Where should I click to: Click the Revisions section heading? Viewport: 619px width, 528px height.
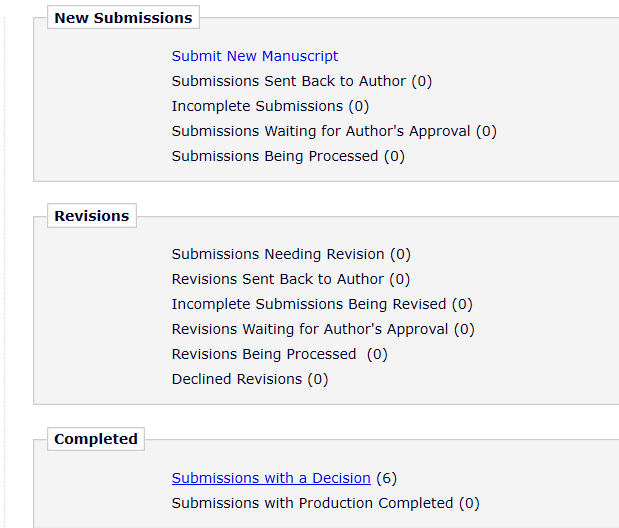coord(92,216)
